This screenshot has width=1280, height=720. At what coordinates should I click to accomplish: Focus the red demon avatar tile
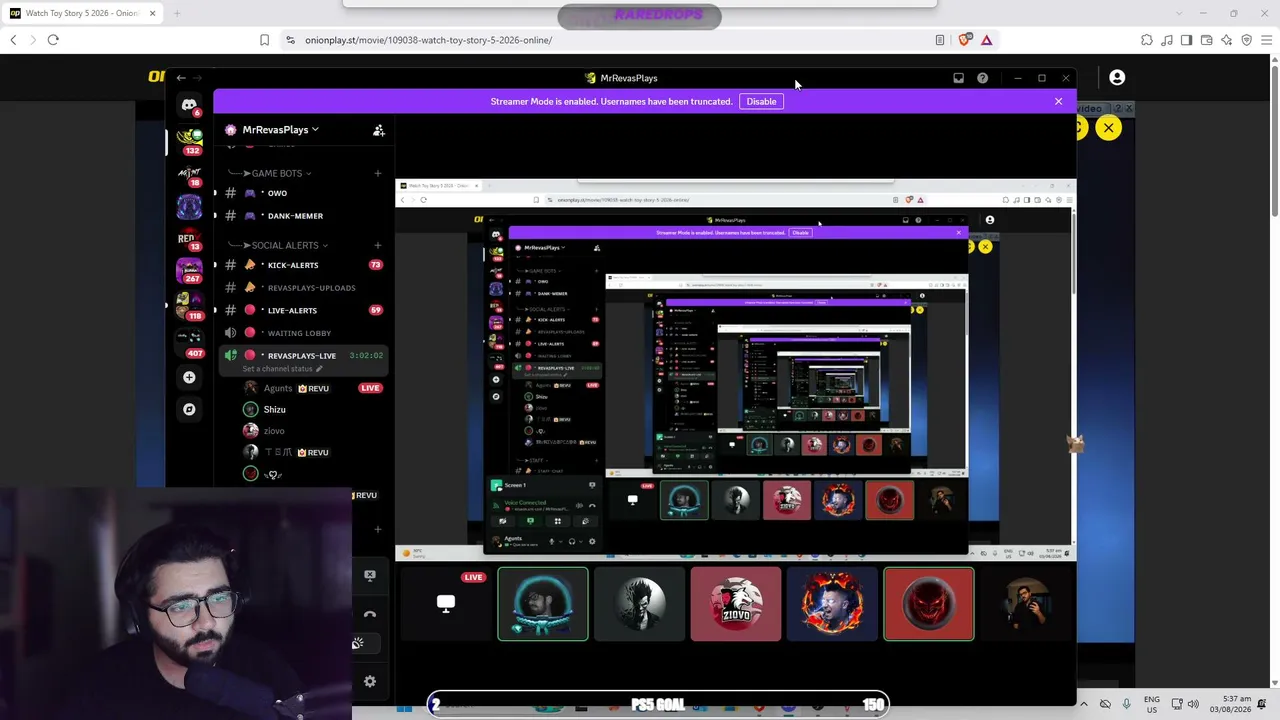pos(928,604)
